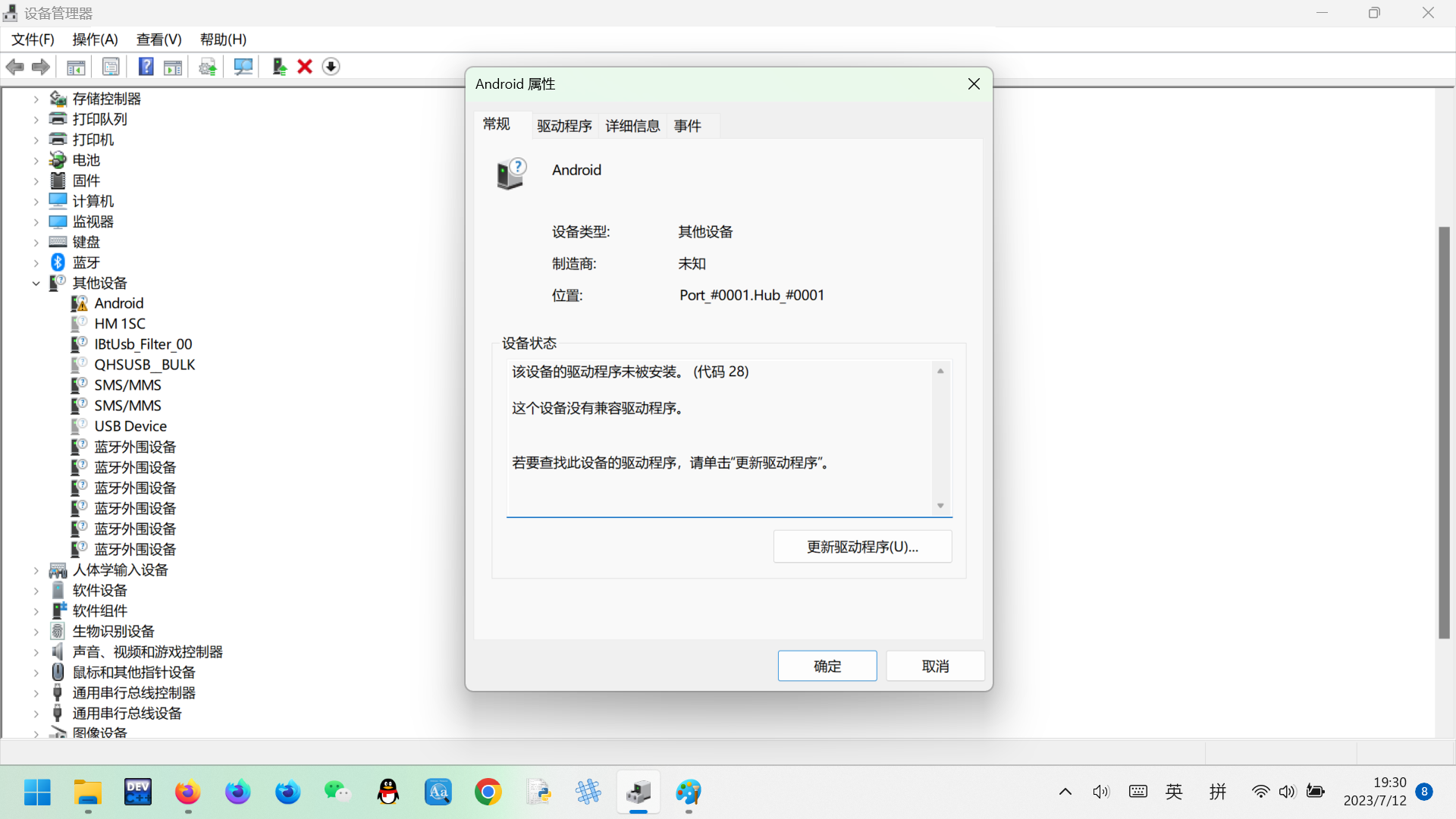The width and height of the screenshot is (1456, 819).
Task: Select the 固件 tree item
Action: pyautogui.click(x=86, y=180)
